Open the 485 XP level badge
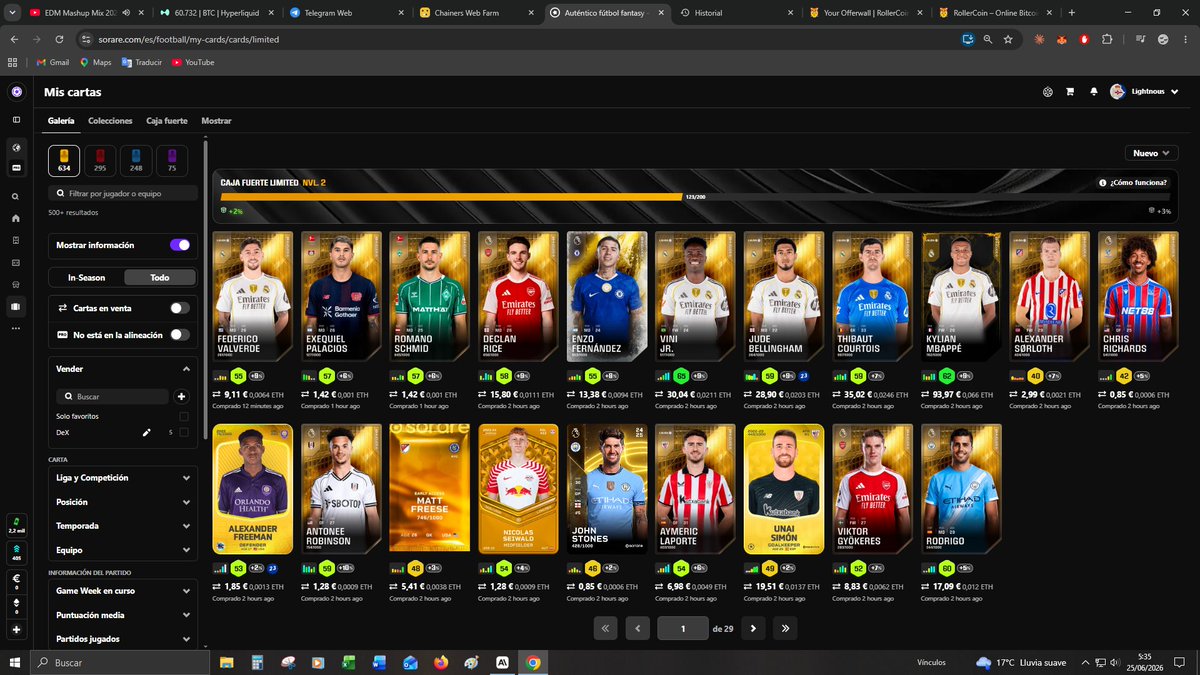This screenshot has width=1200, height=675. pos(16,553)
